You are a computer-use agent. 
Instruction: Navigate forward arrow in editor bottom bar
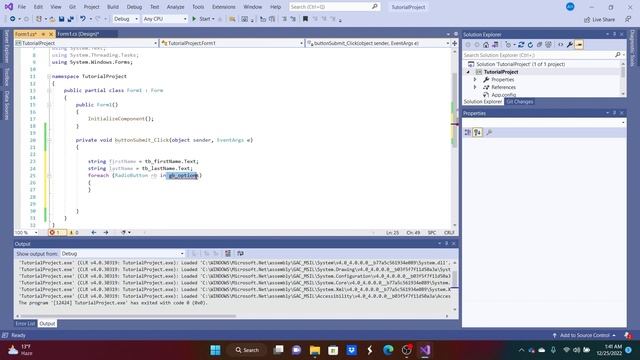106,232
